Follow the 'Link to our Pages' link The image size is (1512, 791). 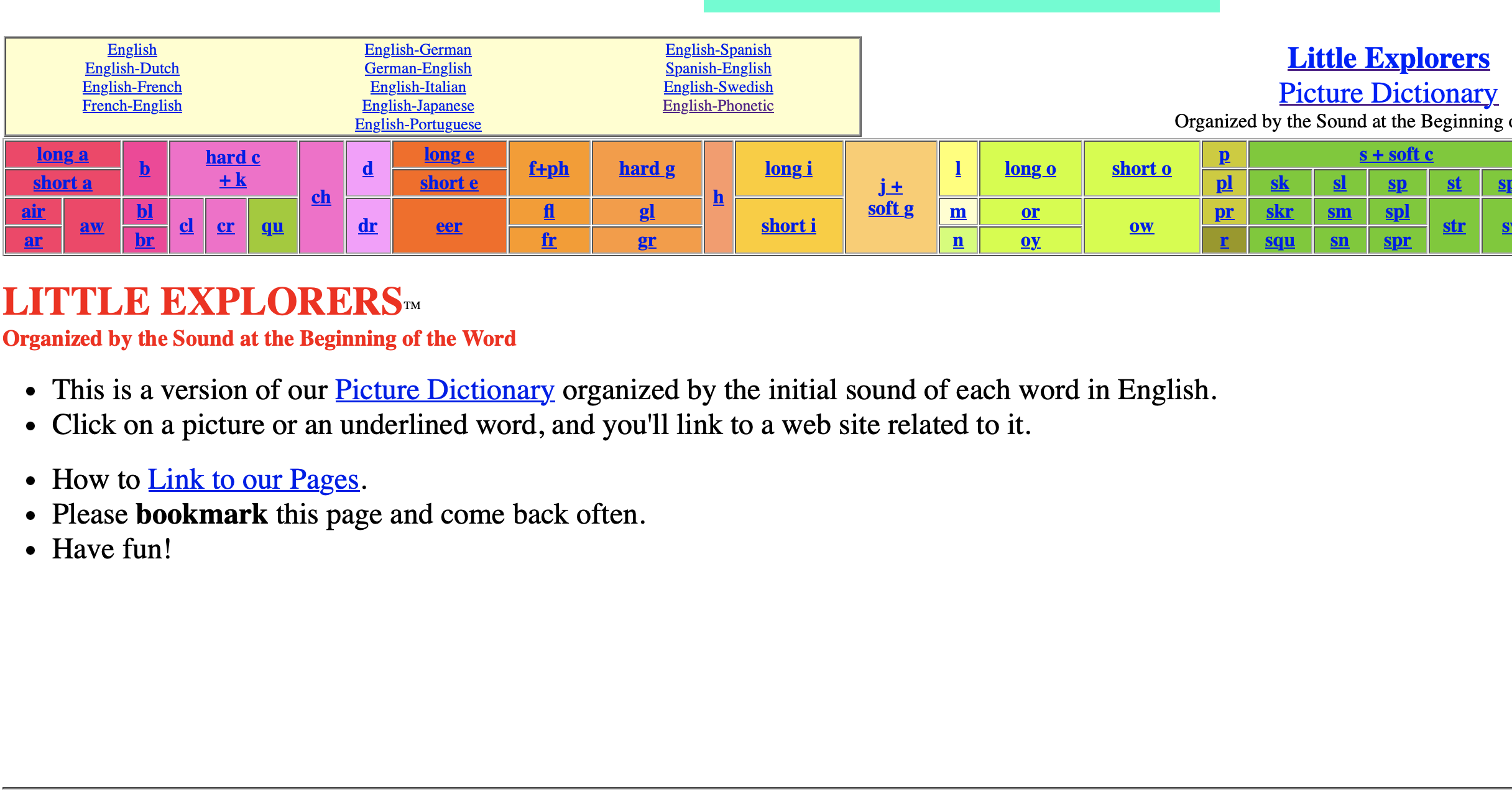[x=254, y=479]
